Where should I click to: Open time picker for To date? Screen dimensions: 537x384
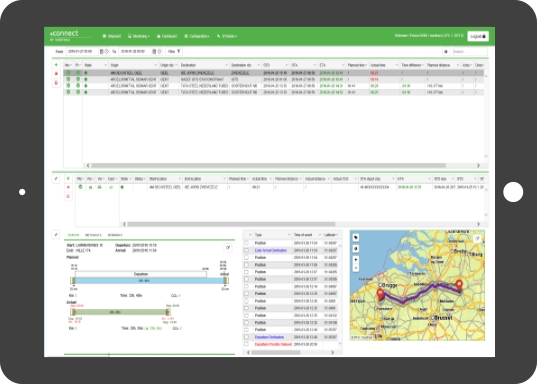(x=159, y=51)
